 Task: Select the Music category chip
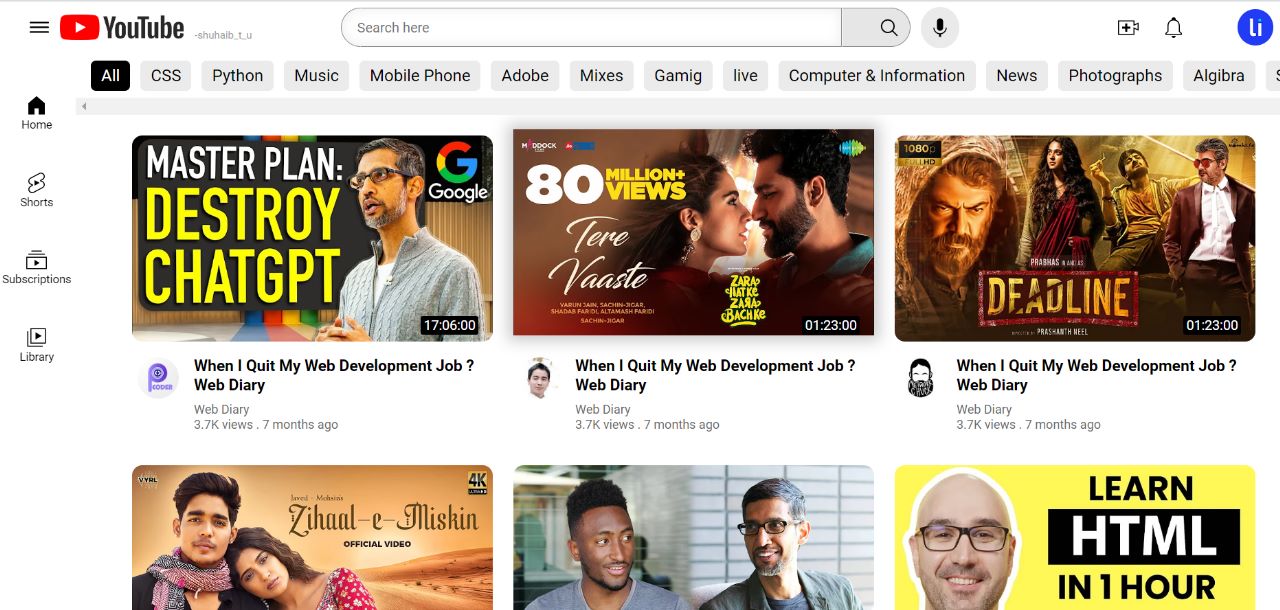pos(316,76)
